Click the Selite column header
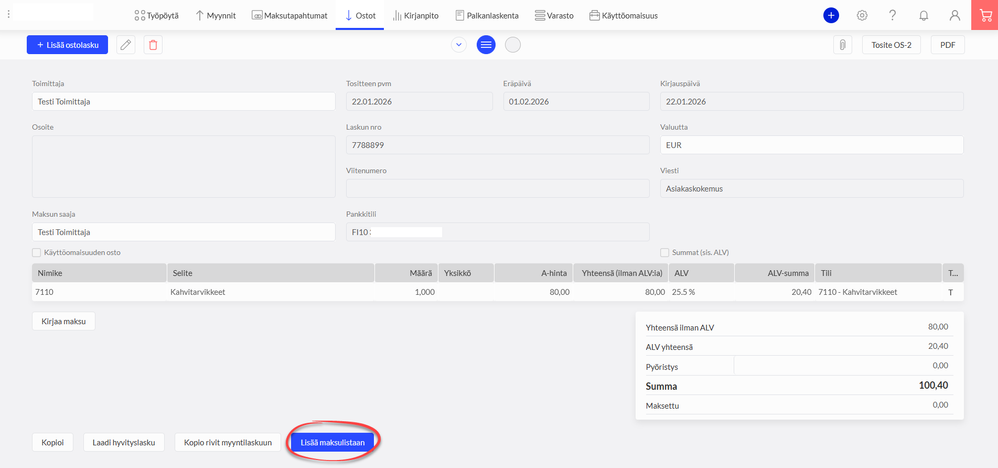Screen dimensions: 998x468 271,273
